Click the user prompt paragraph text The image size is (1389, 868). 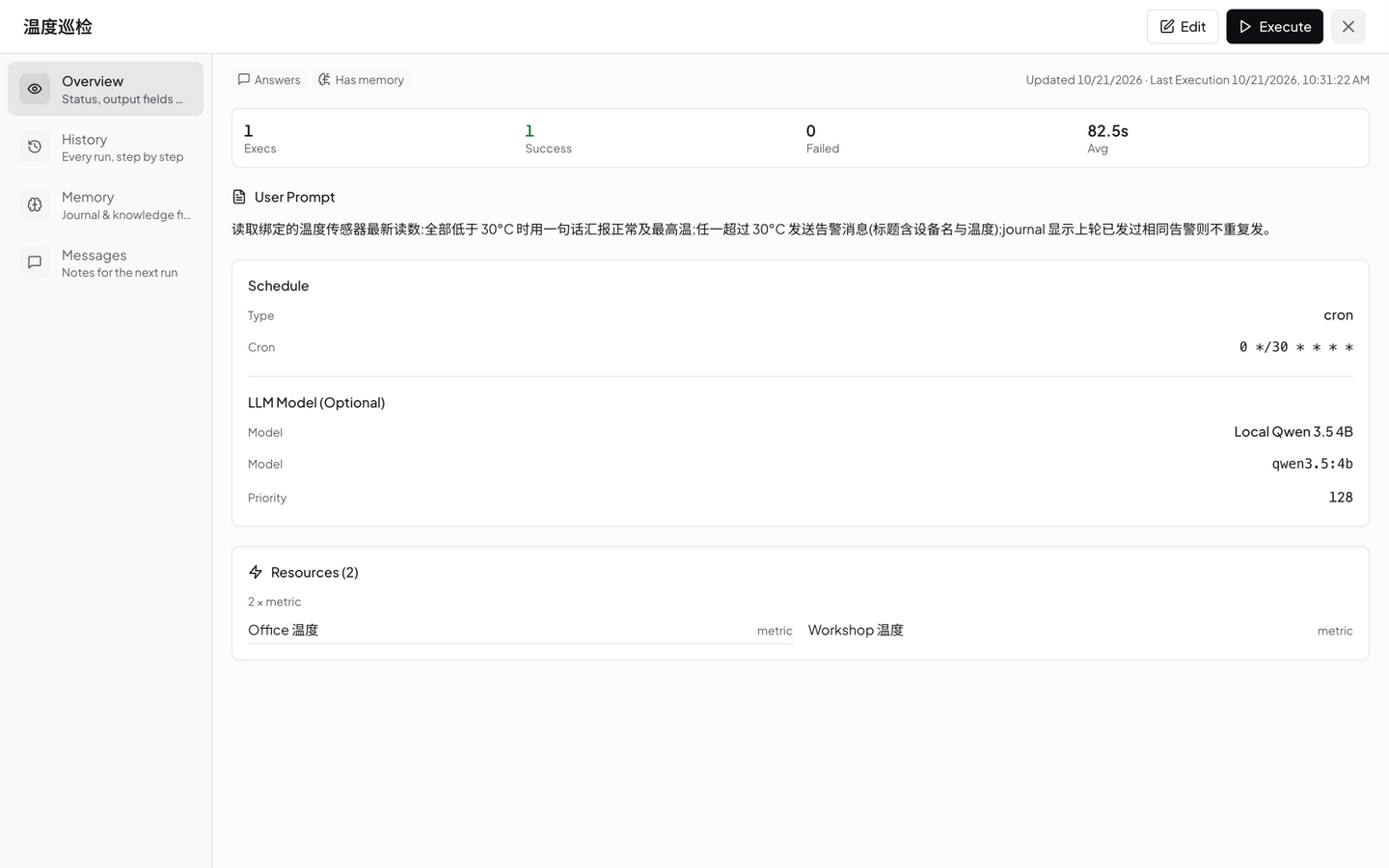(x=754, y=230)
